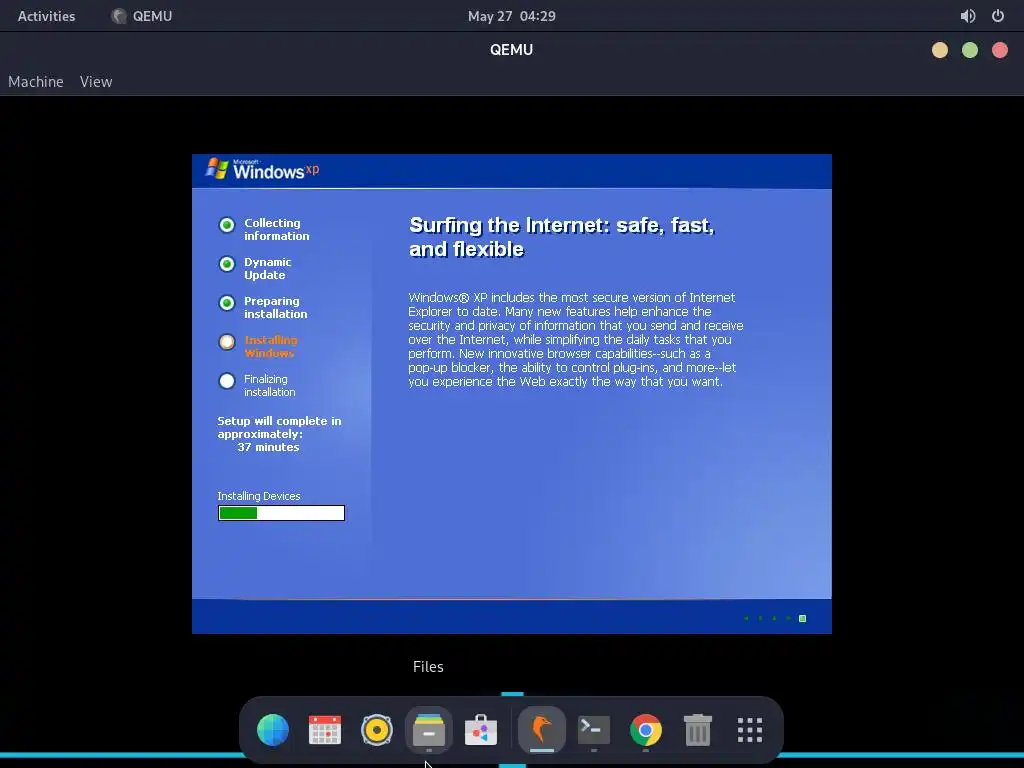This screenshot has width=1024, height=768.
Task: Click the QEMU window title text
Action: pos(511,50)
